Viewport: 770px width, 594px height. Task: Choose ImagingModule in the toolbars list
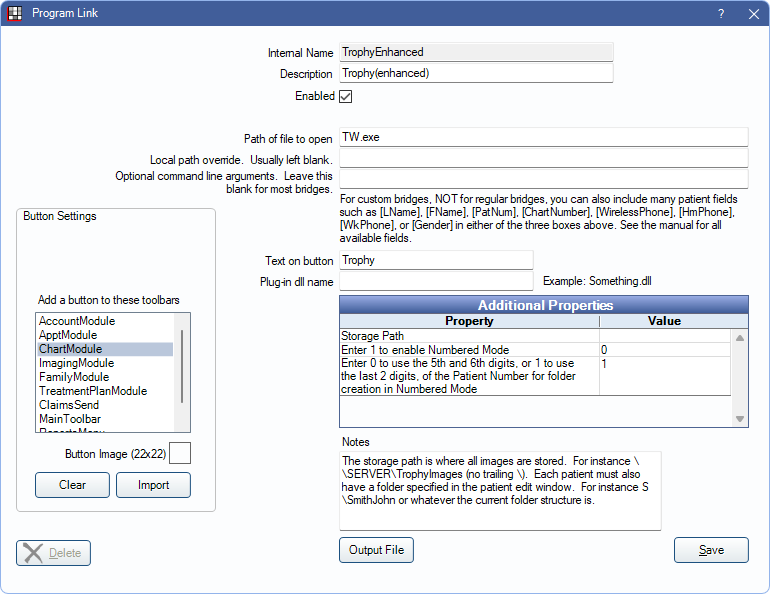click(x=76, y=363)
